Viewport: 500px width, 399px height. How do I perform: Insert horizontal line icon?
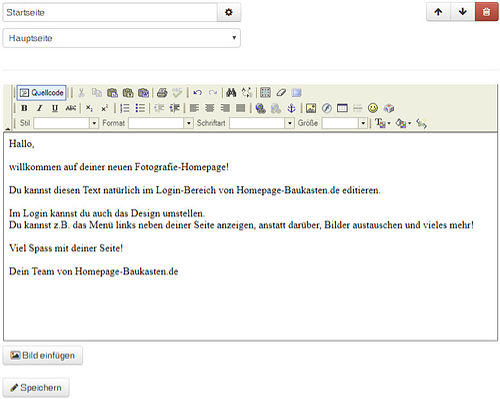coord(358,108)
